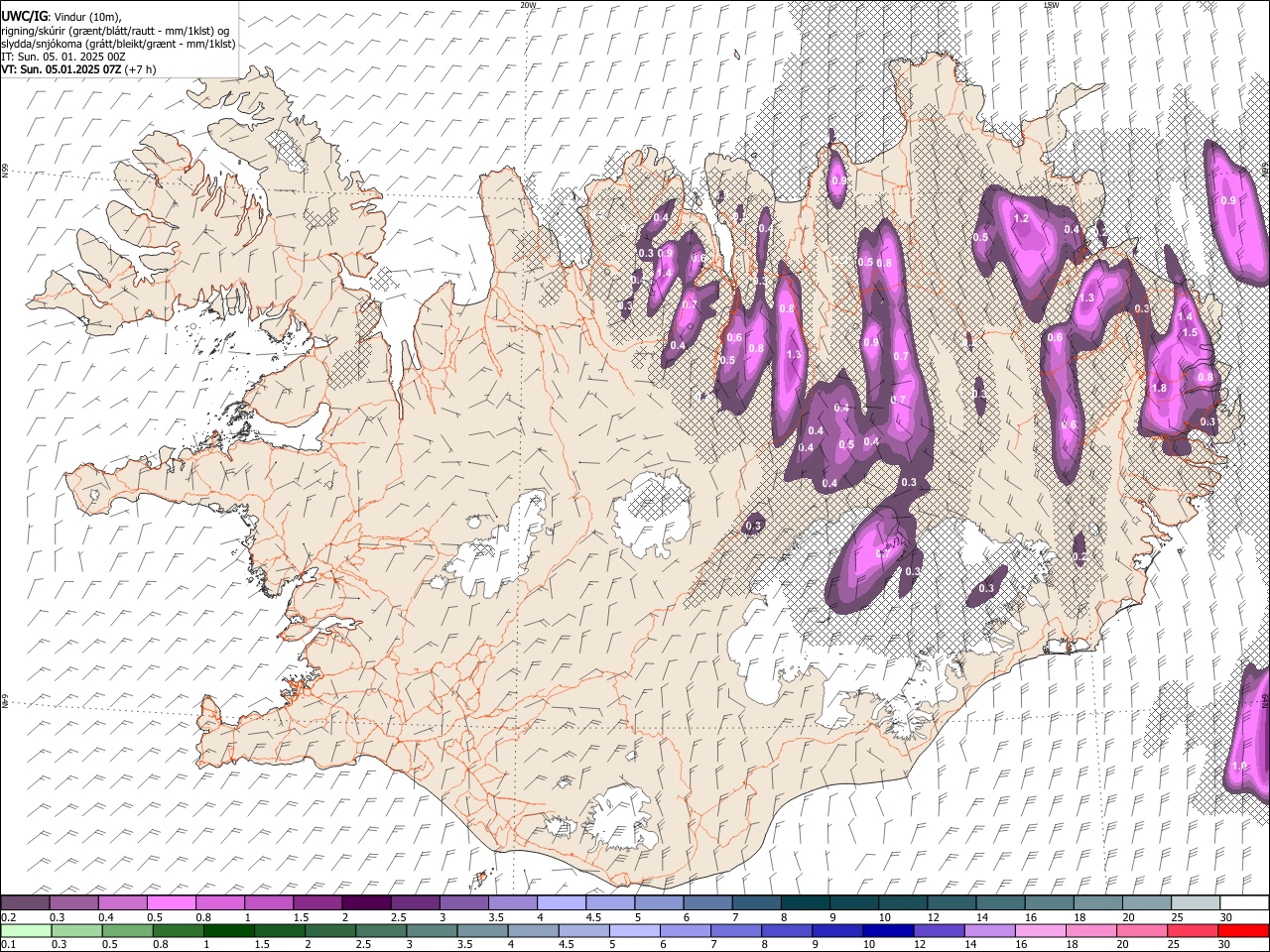Click the 15W longitude label at the top
The height and width of the screenshot is (952, 1270).
[x=1050, y=5]
